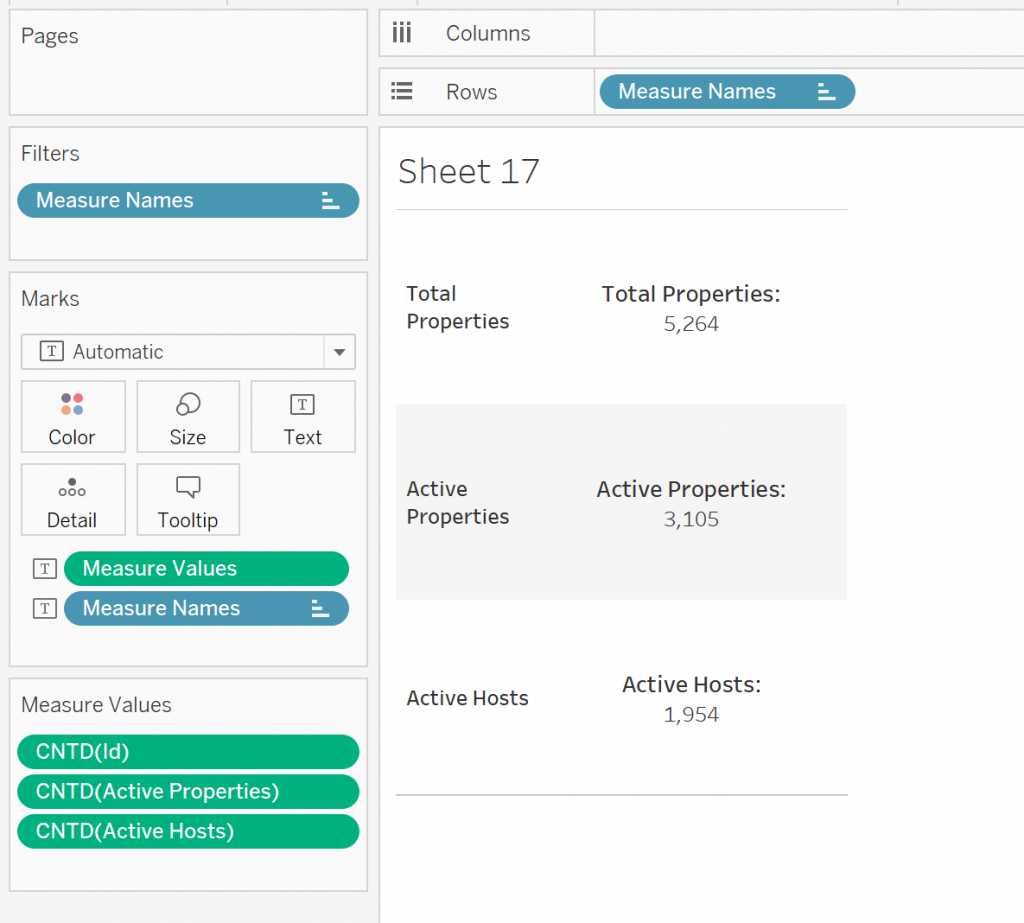This screenshot has width=1024, height=923.
Task: Open the Size marks card
Action: 188,417
